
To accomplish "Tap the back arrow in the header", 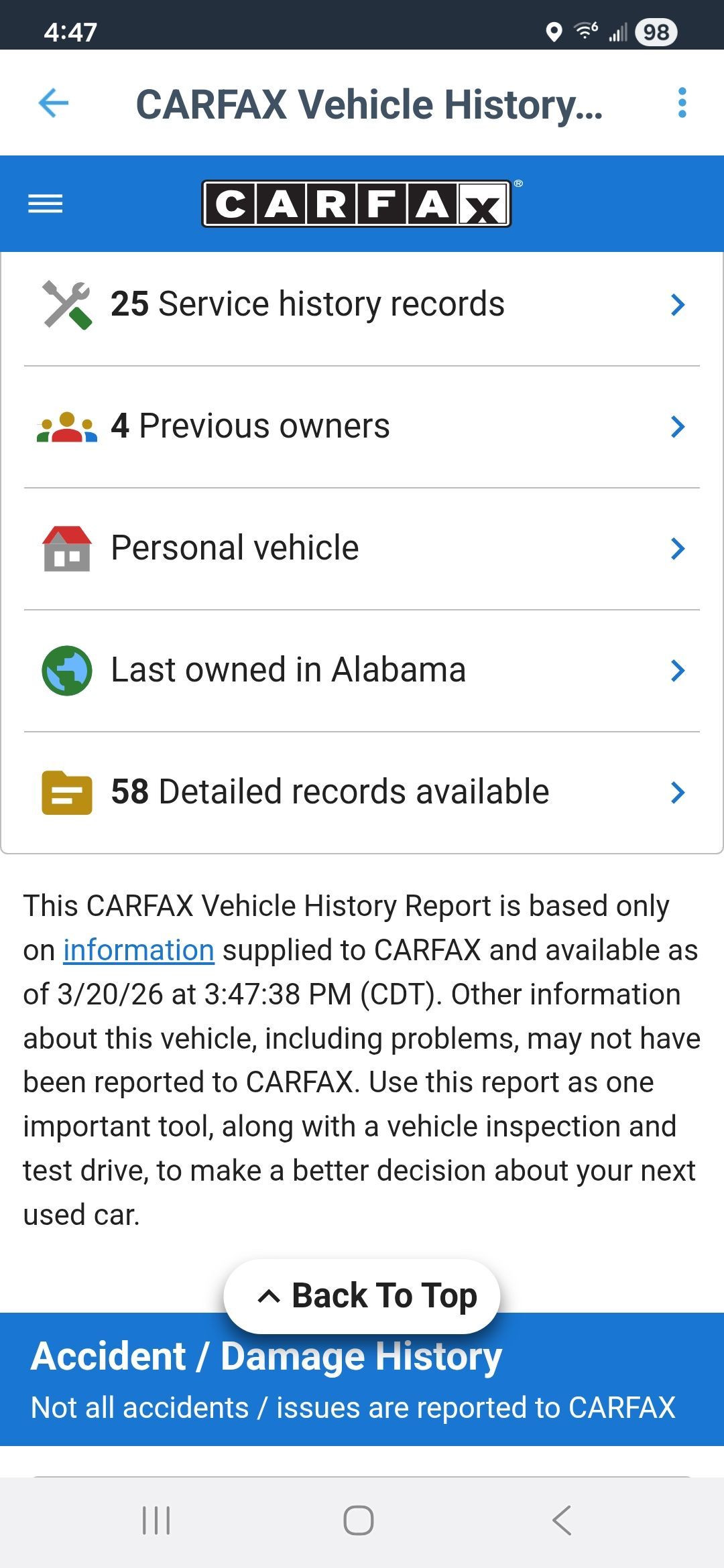I will (x=54, y=103).
